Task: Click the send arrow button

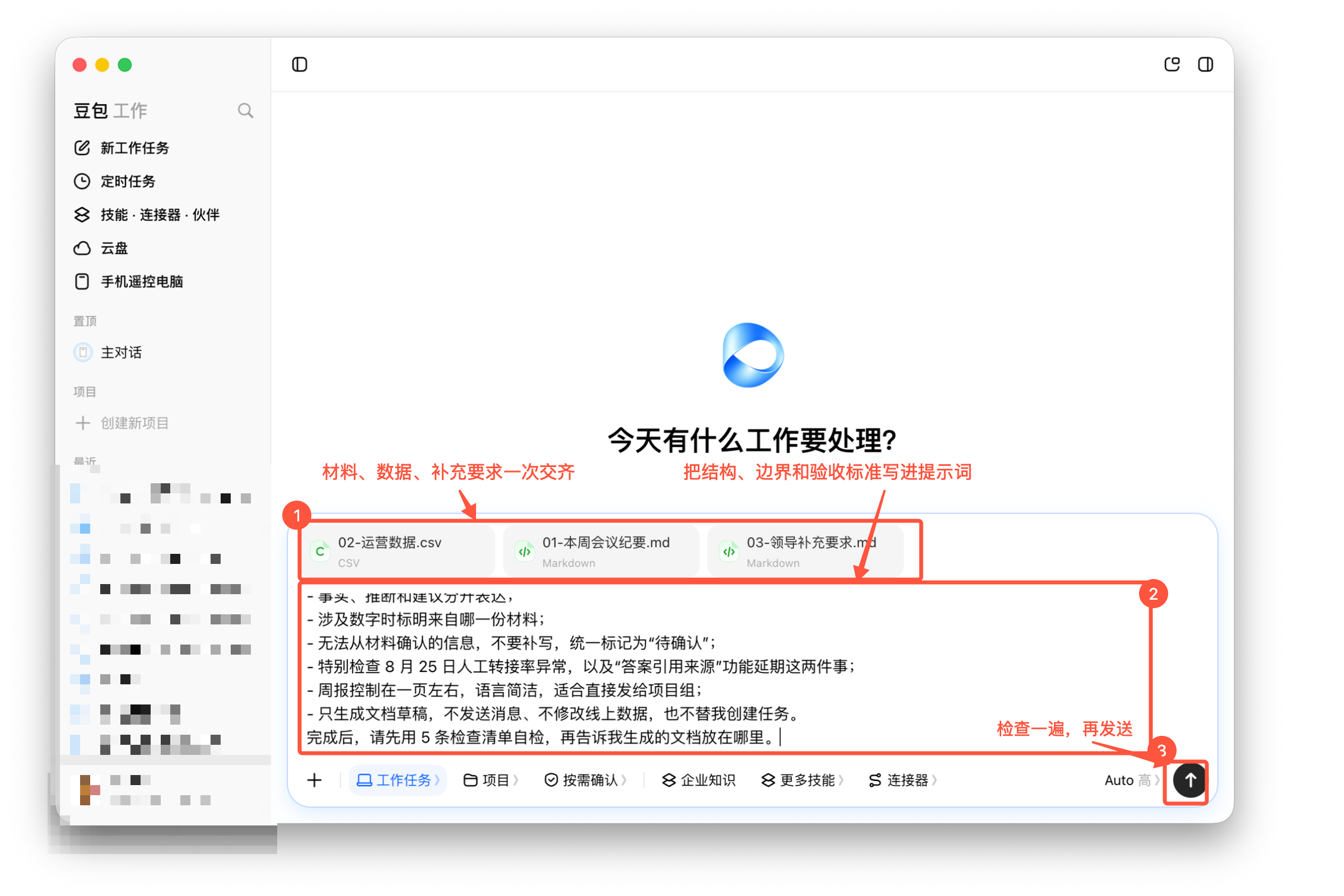Action: (1189, 780)
